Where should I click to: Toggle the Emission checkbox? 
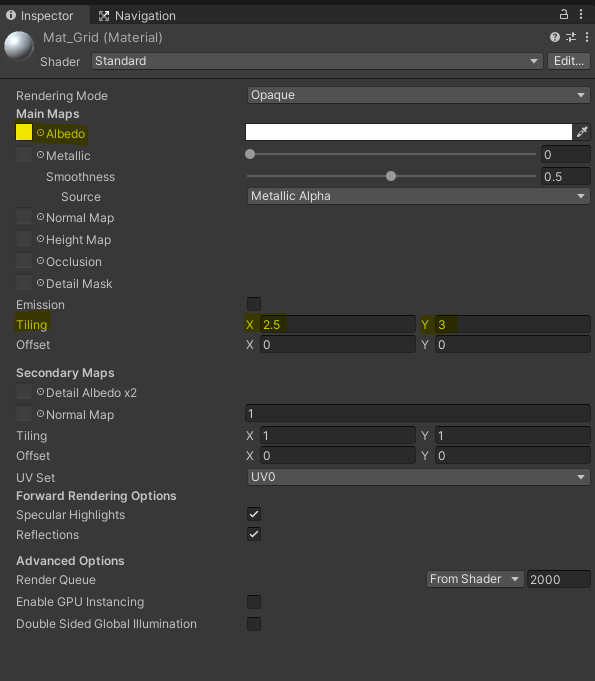coord(254,304)
